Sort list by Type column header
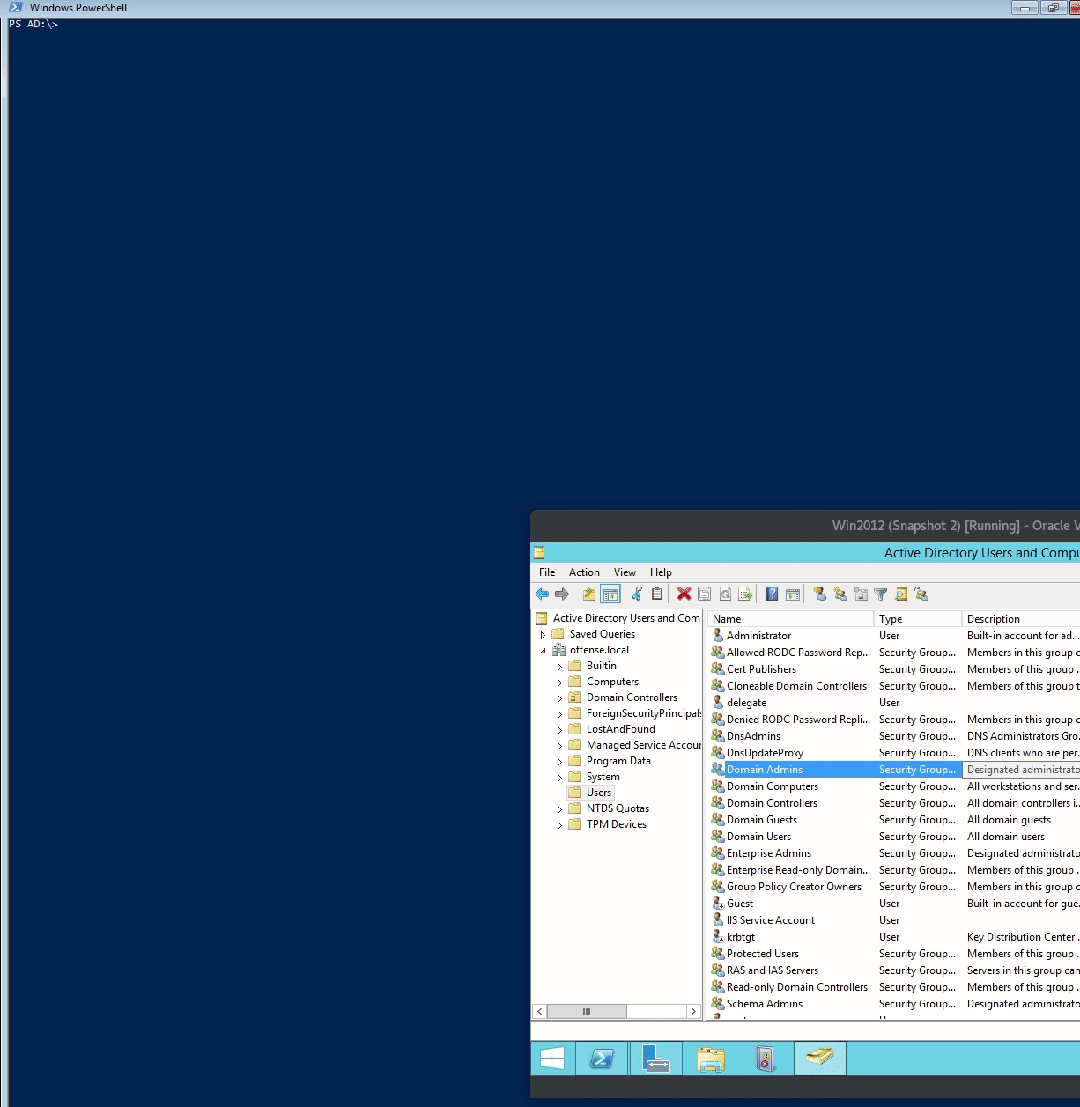This screenshot has width=1080, height=1107. click(918, 619)
